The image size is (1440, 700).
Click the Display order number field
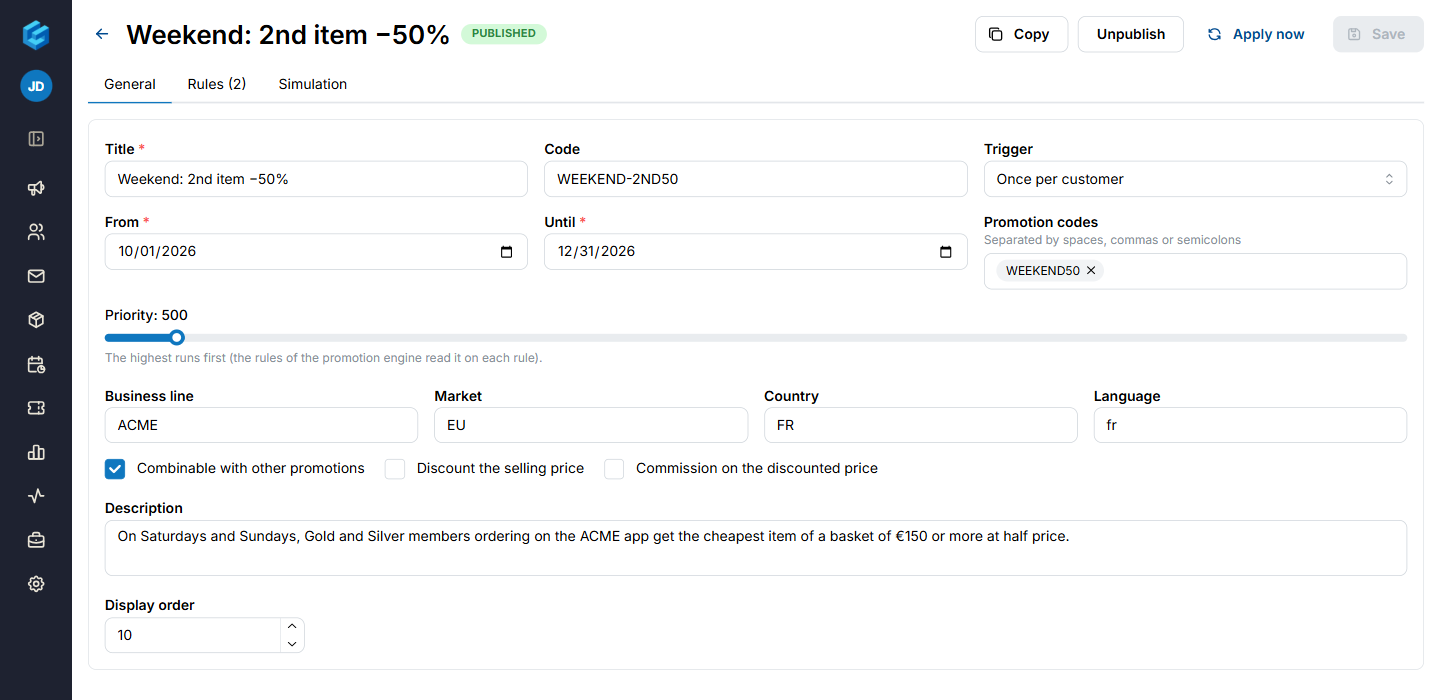[x=193, y=635]
